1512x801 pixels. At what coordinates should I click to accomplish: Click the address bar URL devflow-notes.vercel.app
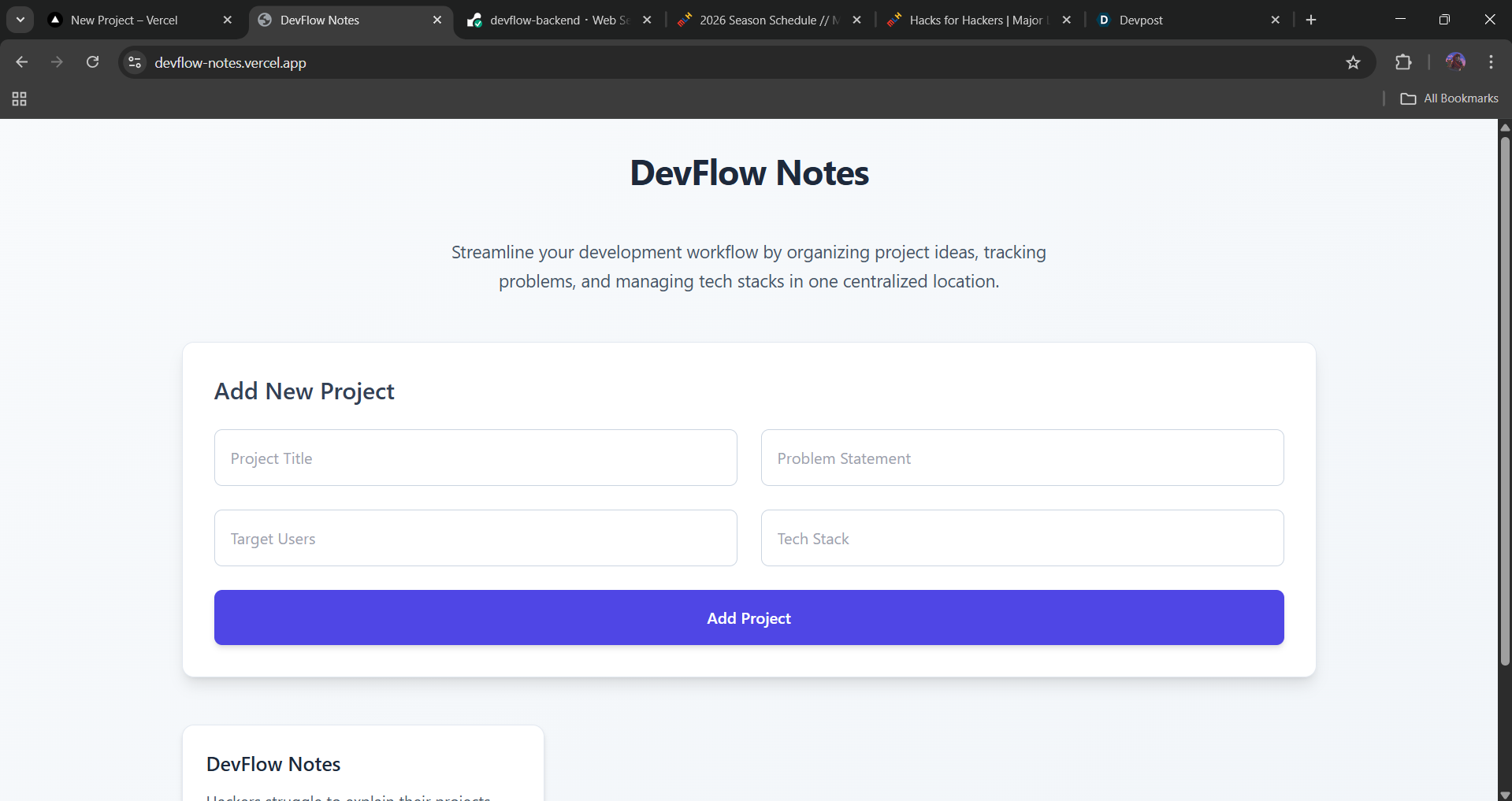click(x=230, y=62)
